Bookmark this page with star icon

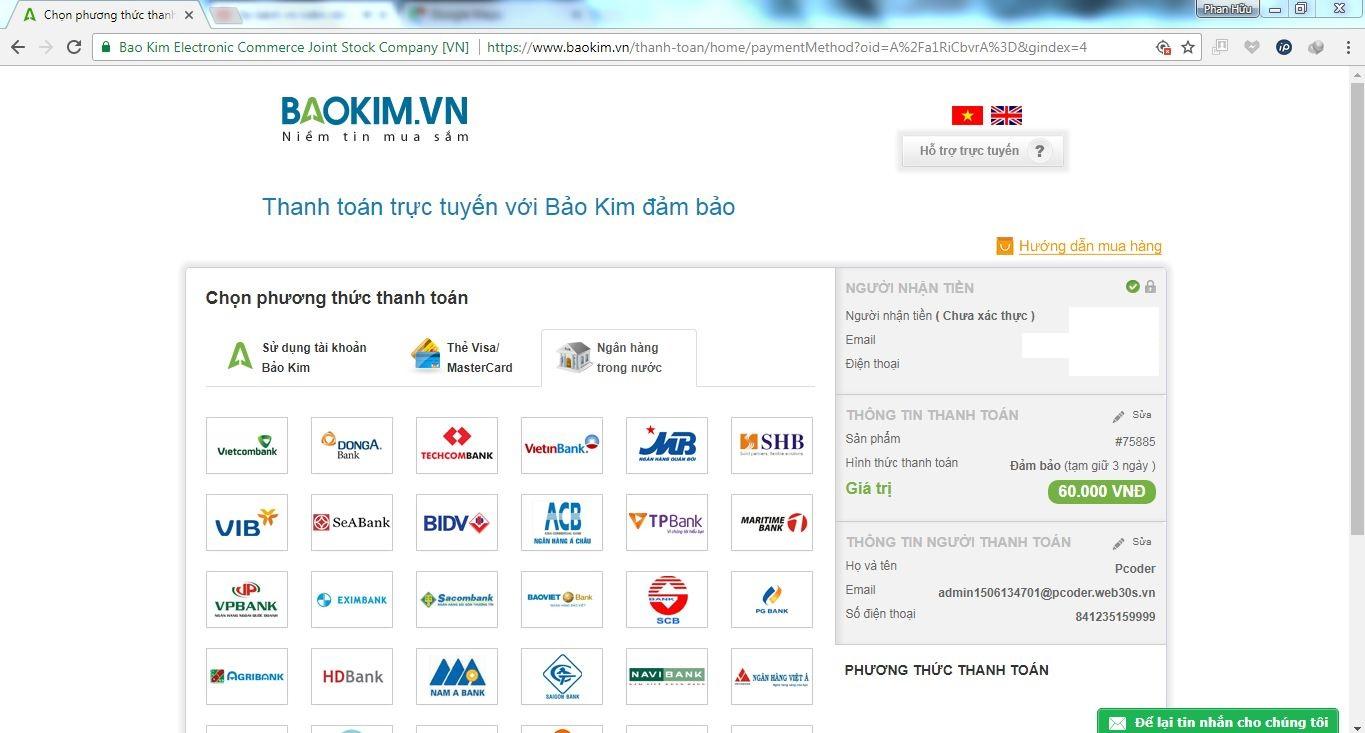click(x=1188, y=47)
